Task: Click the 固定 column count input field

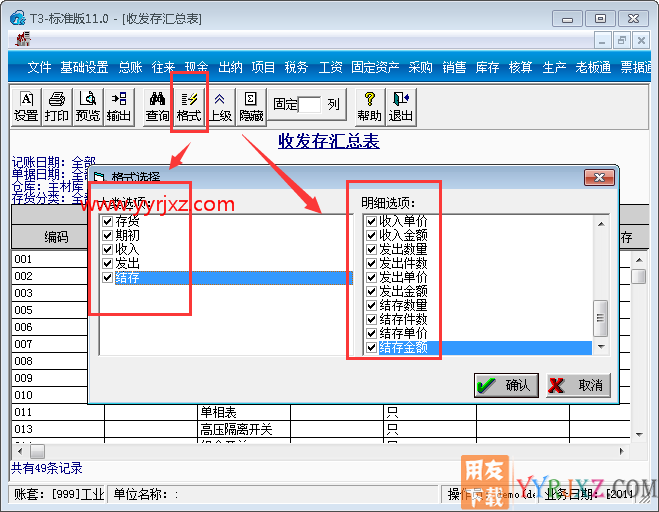Action: (309, 104)
